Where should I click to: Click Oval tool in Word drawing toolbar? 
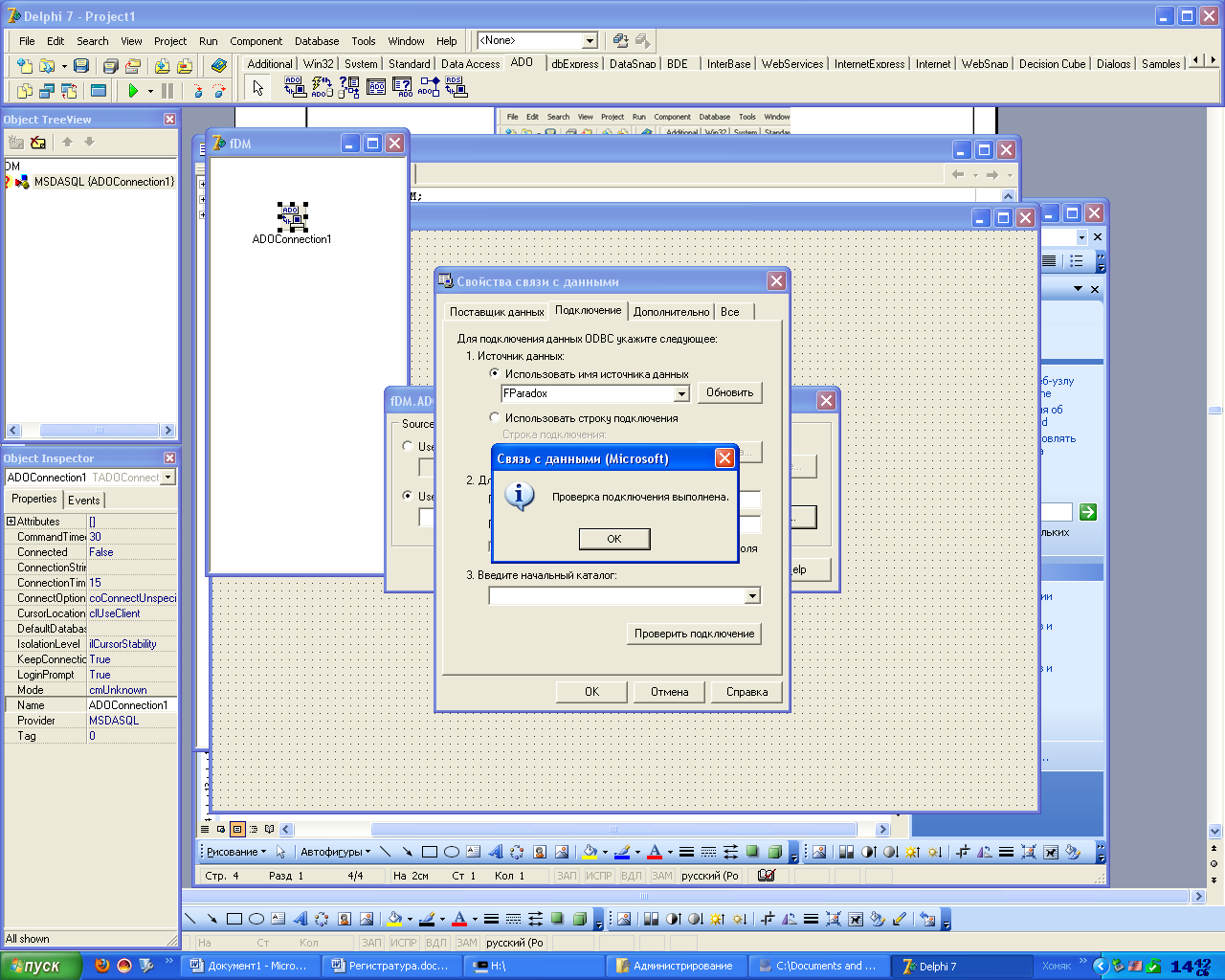click(452, 852)
